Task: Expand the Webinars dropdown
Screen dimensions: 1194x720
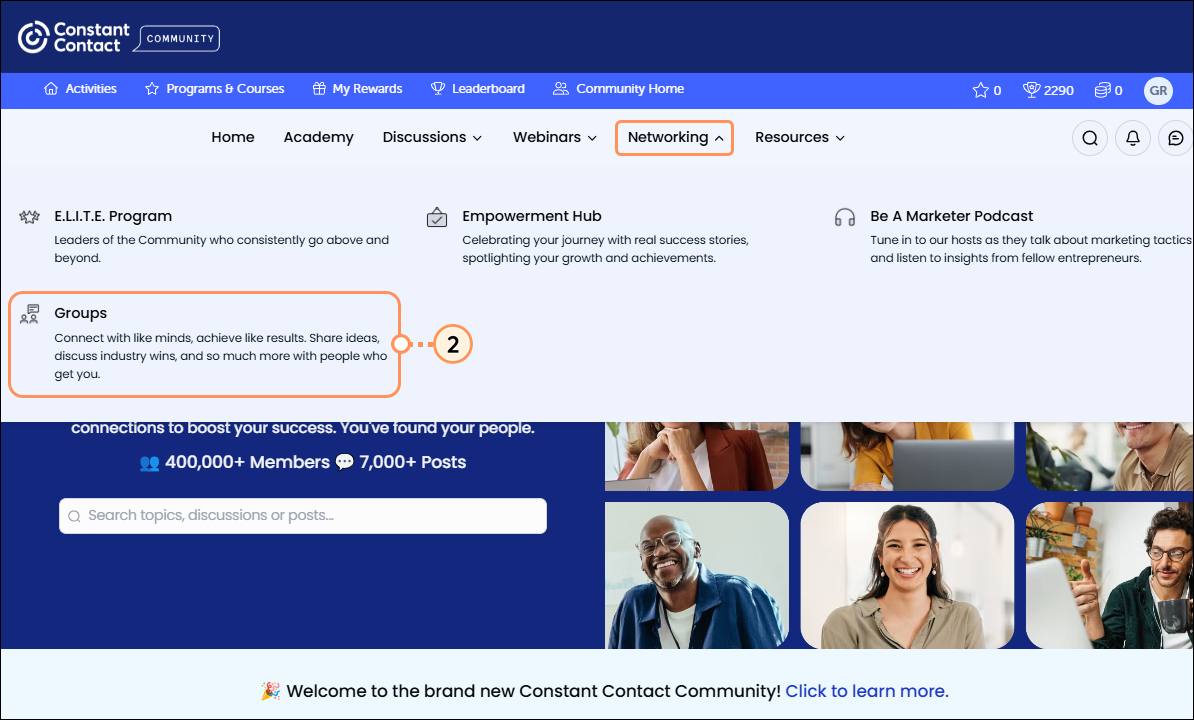Action: coord(554,138)
